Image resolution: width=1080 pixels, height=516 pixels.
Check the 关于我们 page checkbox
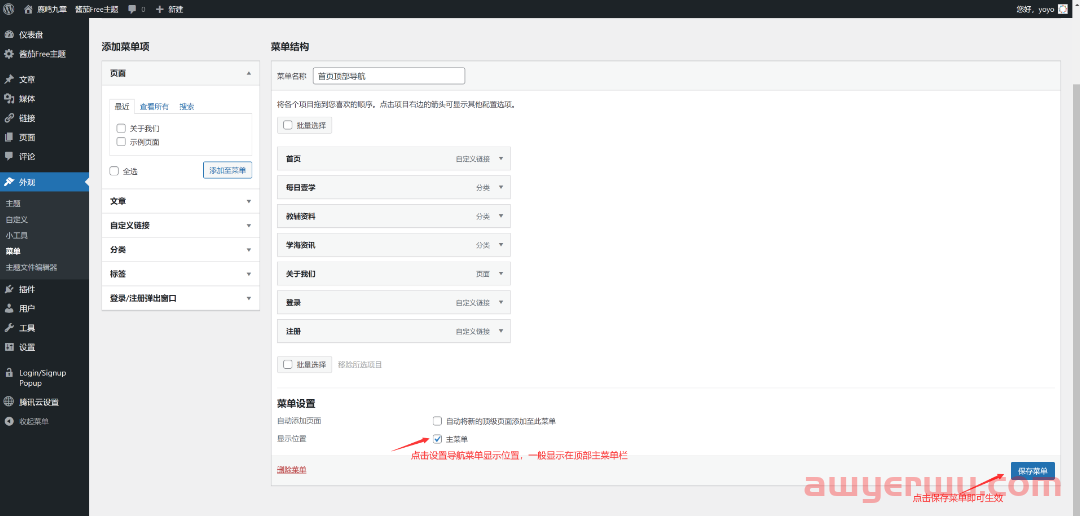(x=121, y=128)
